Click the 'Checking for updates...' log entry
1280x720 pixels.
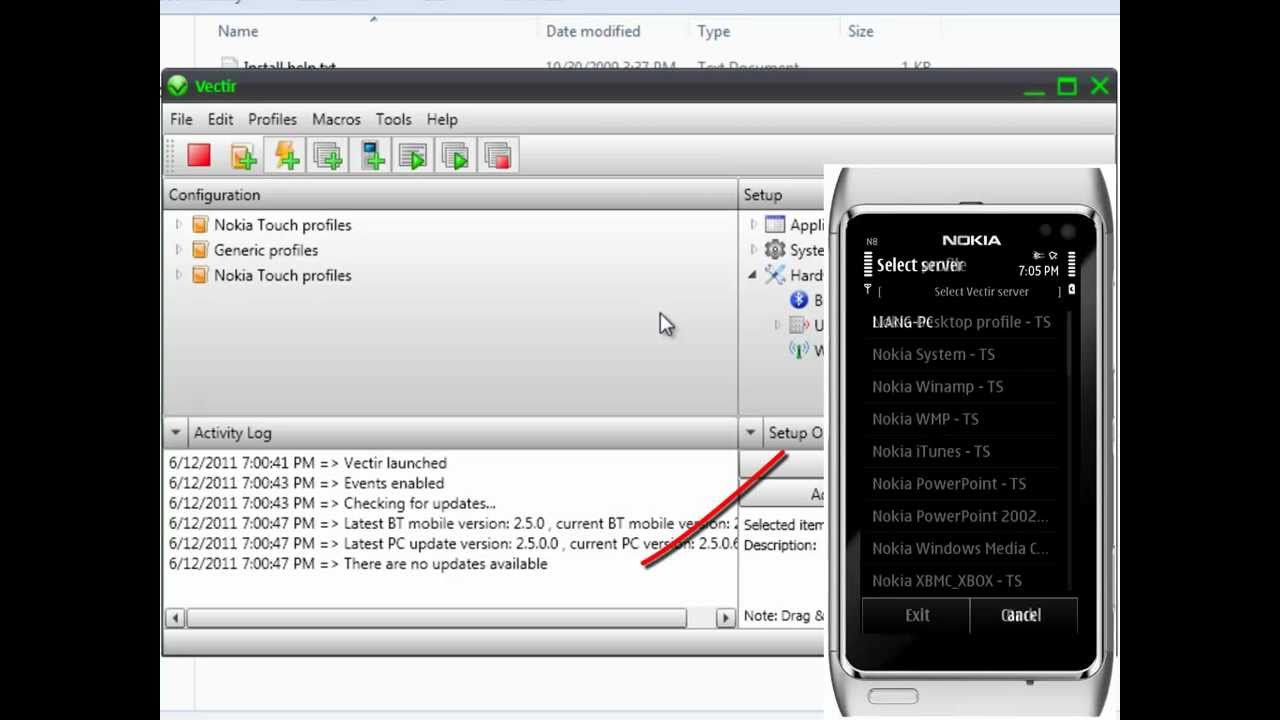click(x=332, y=503)
